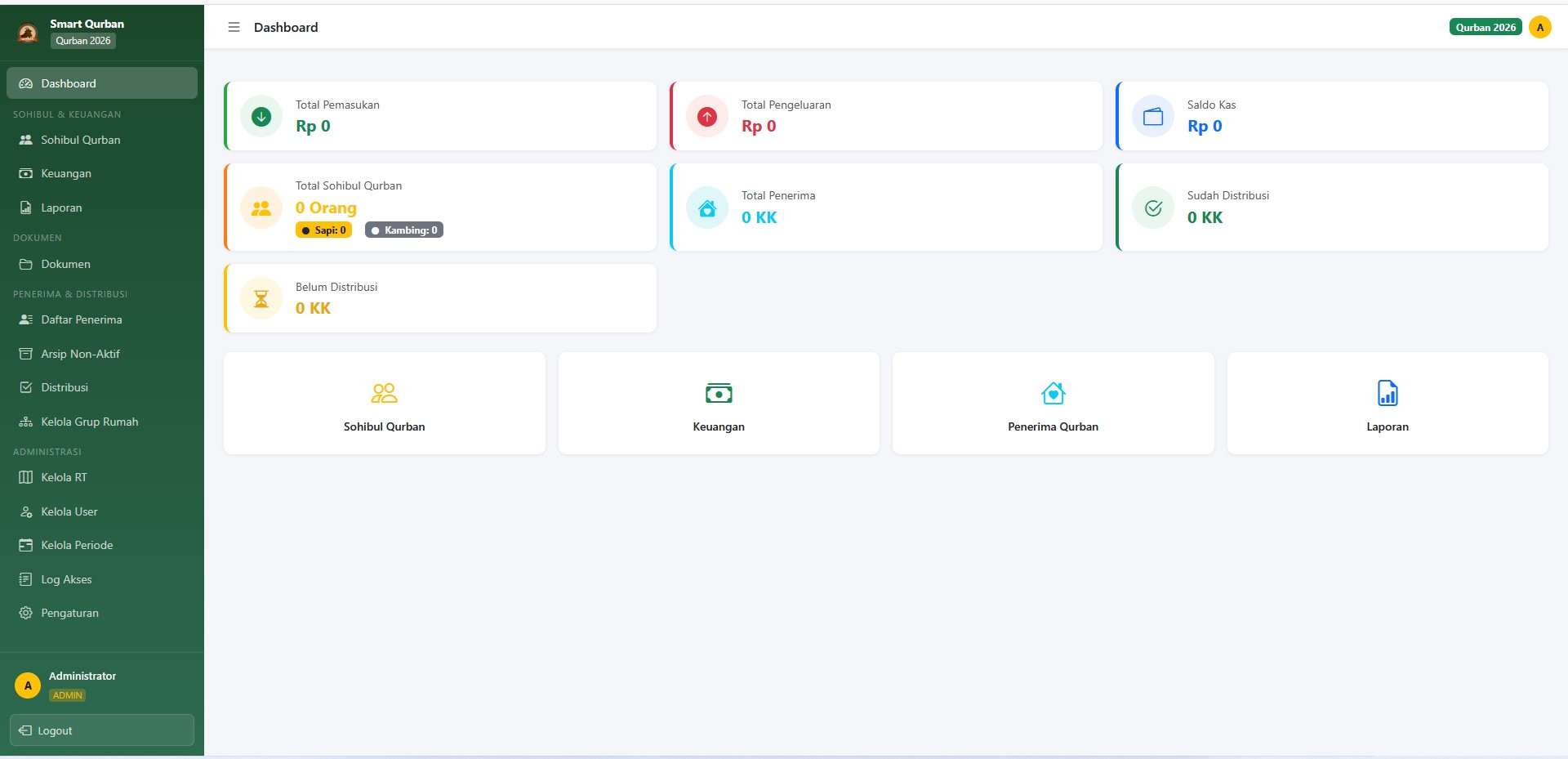Click the Dashboard speedometer icon in sidebar
Screen dimensions: 1568x759
click(25, 83)
